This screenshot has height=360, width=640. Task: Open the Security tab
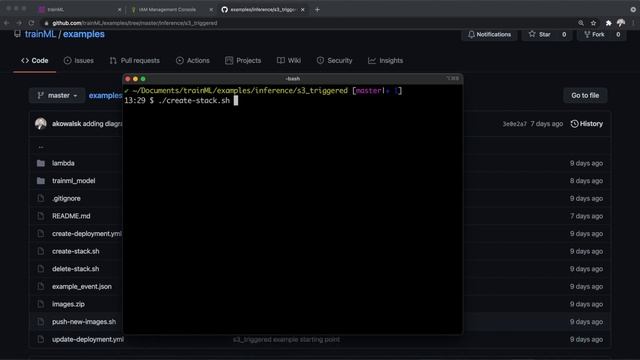334,60
